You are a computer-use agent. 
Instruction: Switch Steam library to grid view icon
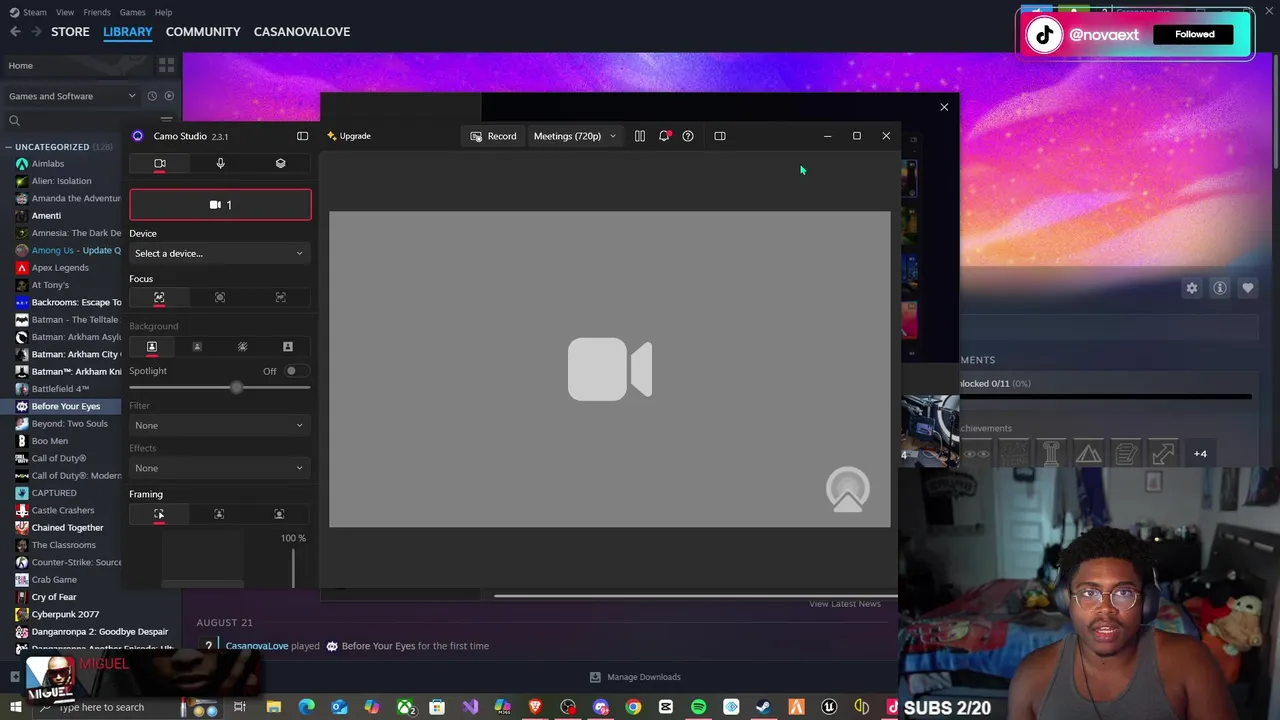[166, 66]
